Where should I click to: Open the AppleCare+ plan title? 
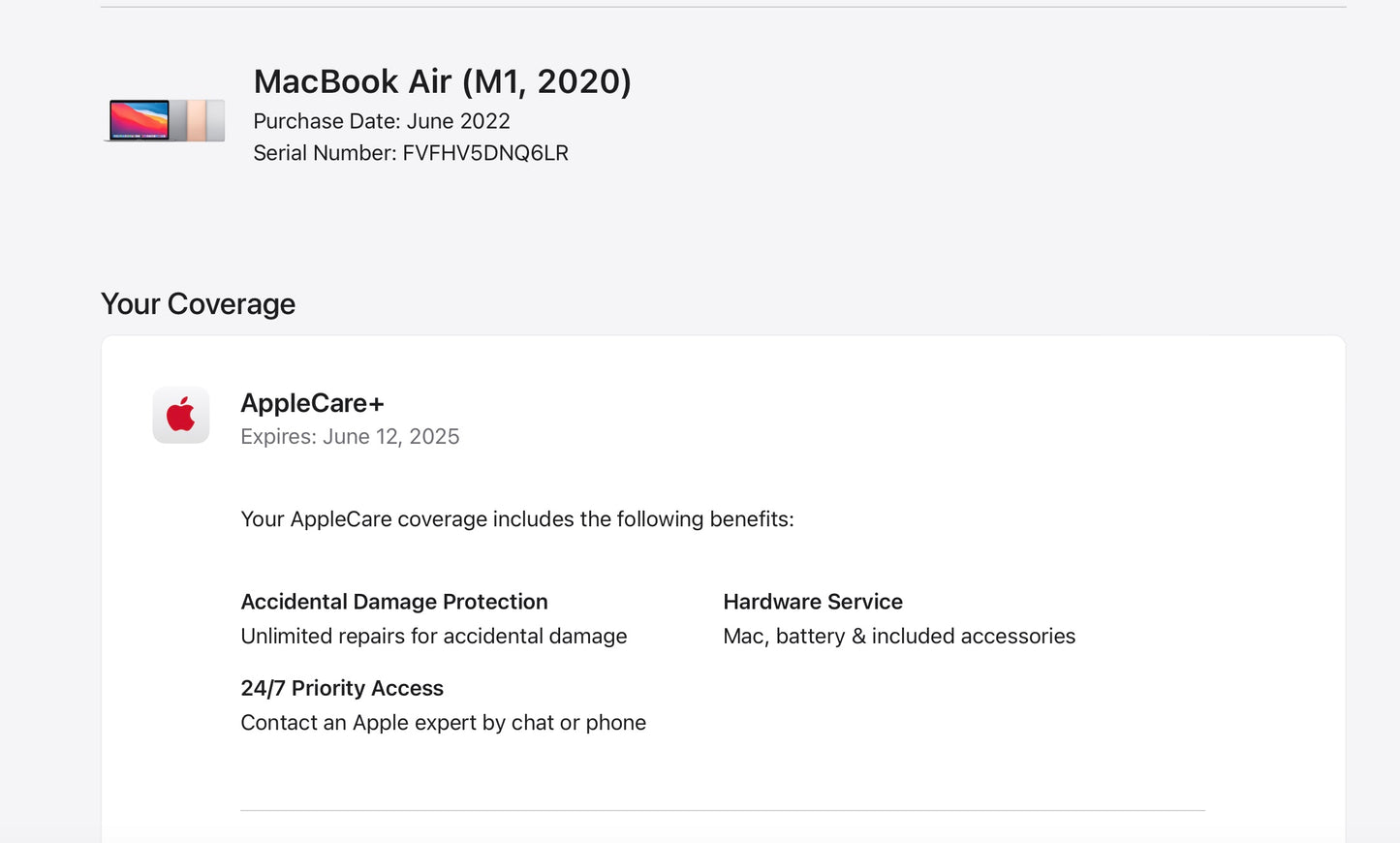click(312, 403)
